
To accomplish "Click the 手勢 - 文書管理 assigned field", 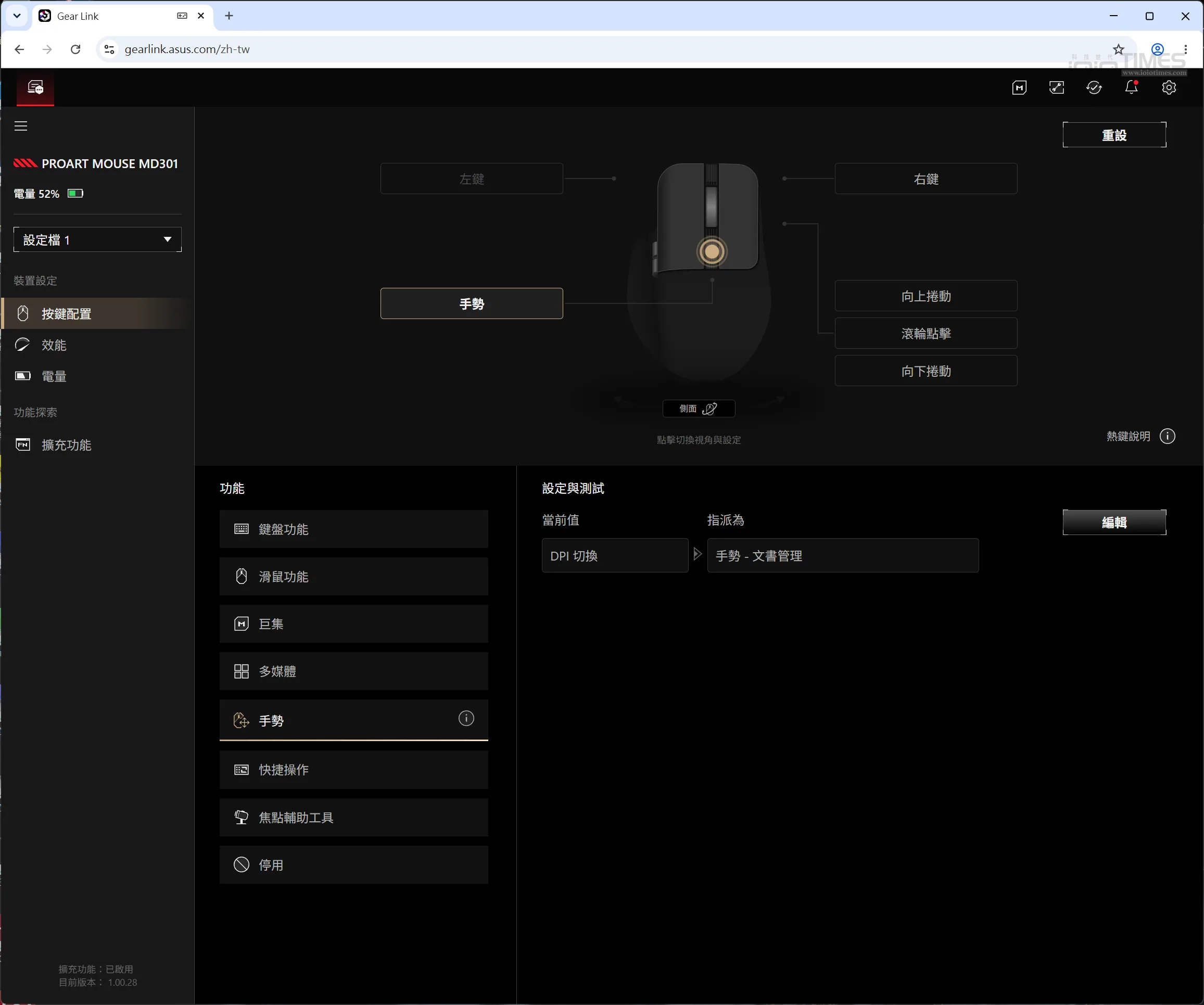I will point(843,555).
